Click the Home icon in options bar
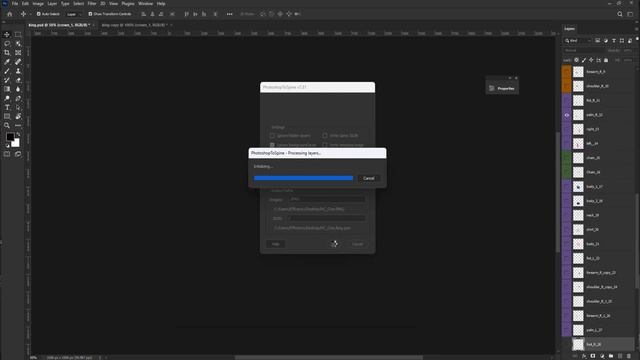The height and width of the screenshot is (360, 640). click(9, 14)
